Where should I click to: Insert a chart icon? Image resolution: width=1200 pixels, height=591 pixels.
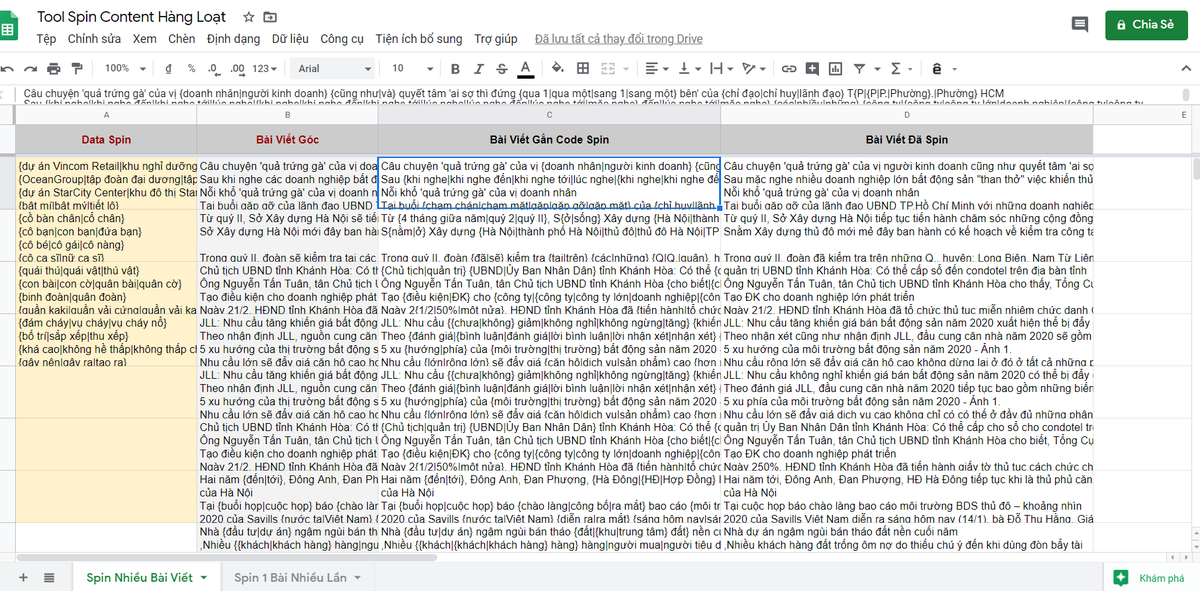click(x=835, y=68)
